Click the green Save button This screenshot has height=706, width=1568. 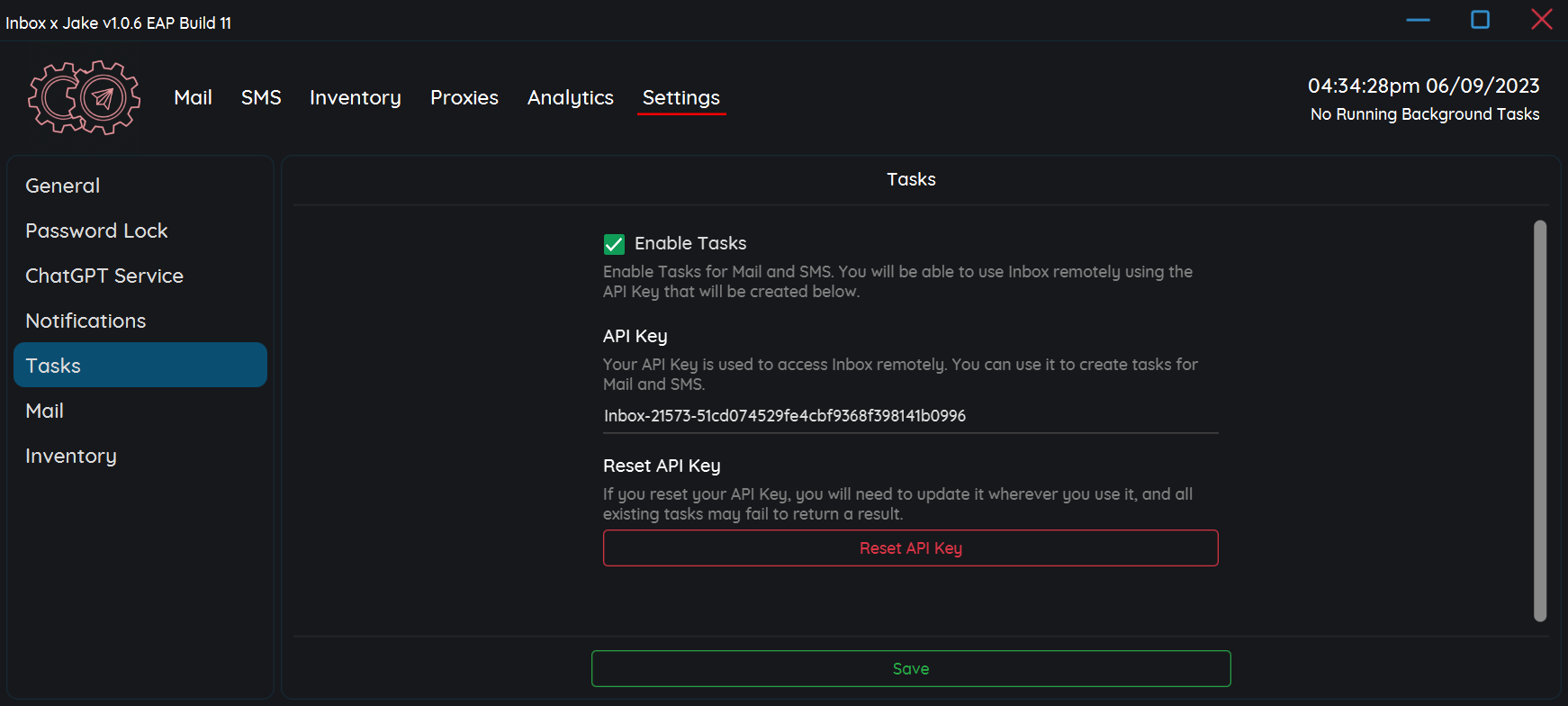(x=910, y=668)
